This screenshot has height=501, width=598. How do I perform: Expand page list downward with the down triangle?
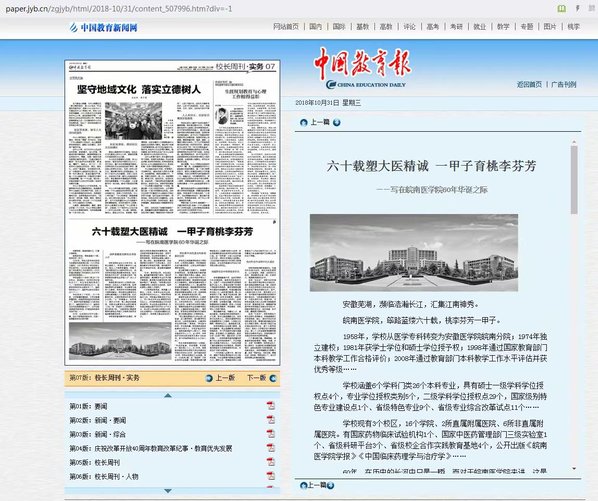point(168,491)
